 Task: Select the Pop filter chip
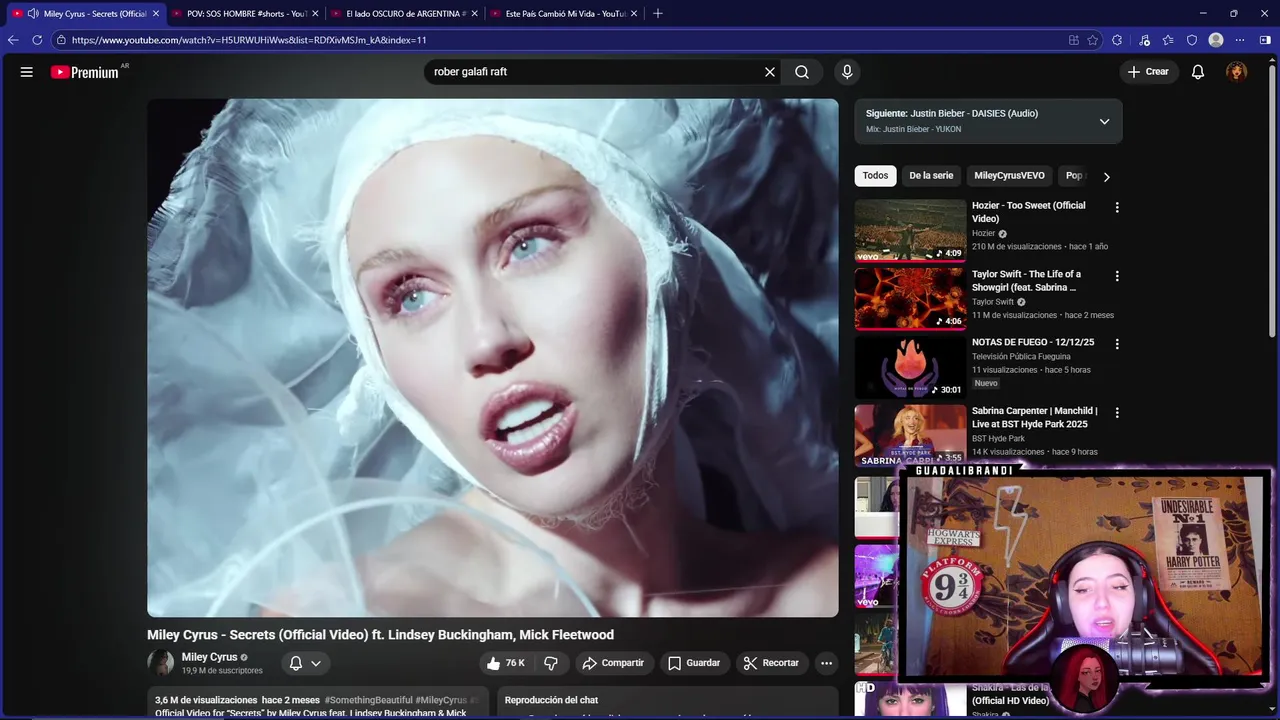(x=1074, y=176)
